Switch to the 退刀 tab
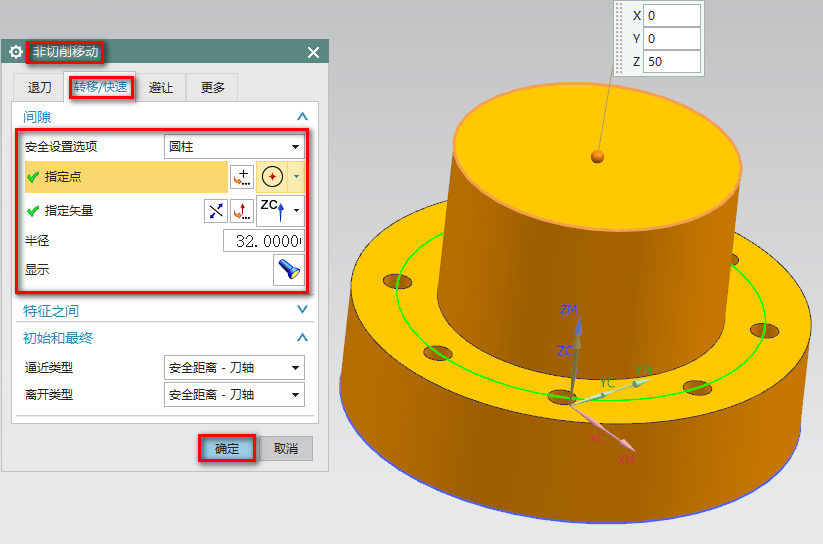823x544 pixels. (x=39, y=88)
